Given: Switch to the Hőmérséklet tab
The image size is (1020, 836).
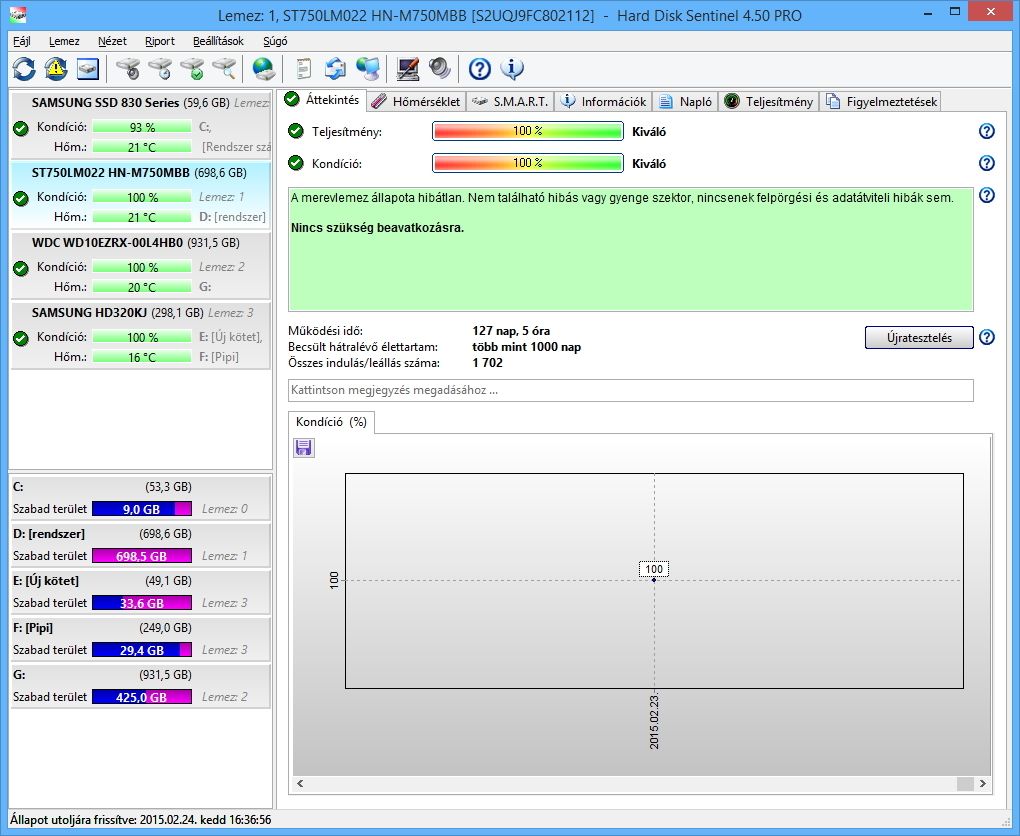Looking at the screenshot, I should [416, 101].
